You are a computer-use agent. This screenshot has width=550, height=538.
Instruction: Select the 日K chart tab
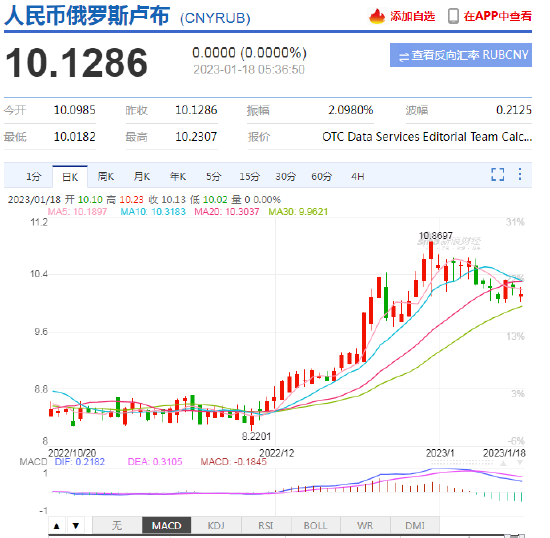pyautogui.click(x=70, y=177)
